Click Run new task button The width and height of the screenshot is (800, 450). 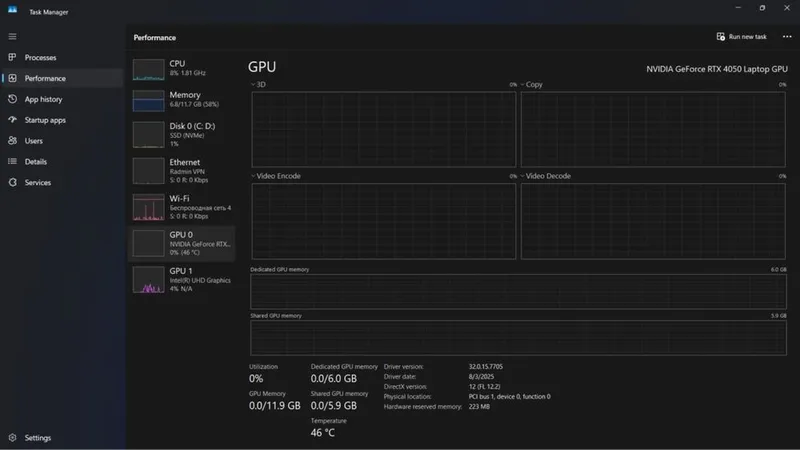(x=741, y=37)
